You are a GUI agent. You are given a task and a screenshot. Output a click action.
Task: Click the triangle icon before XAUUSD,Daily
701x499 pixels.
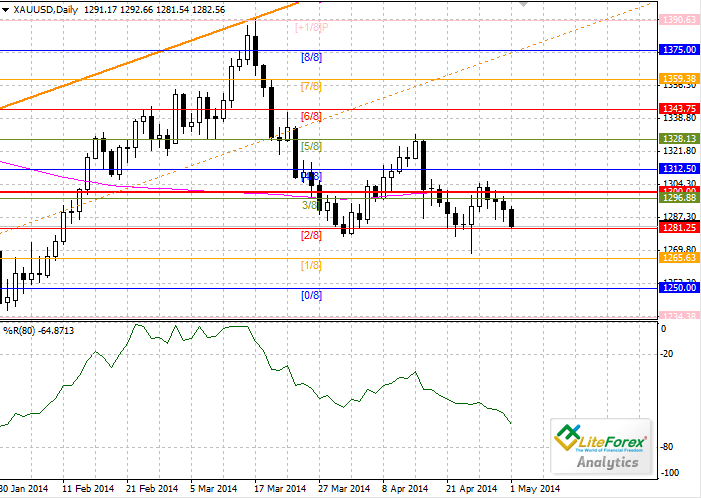[6, 8]
